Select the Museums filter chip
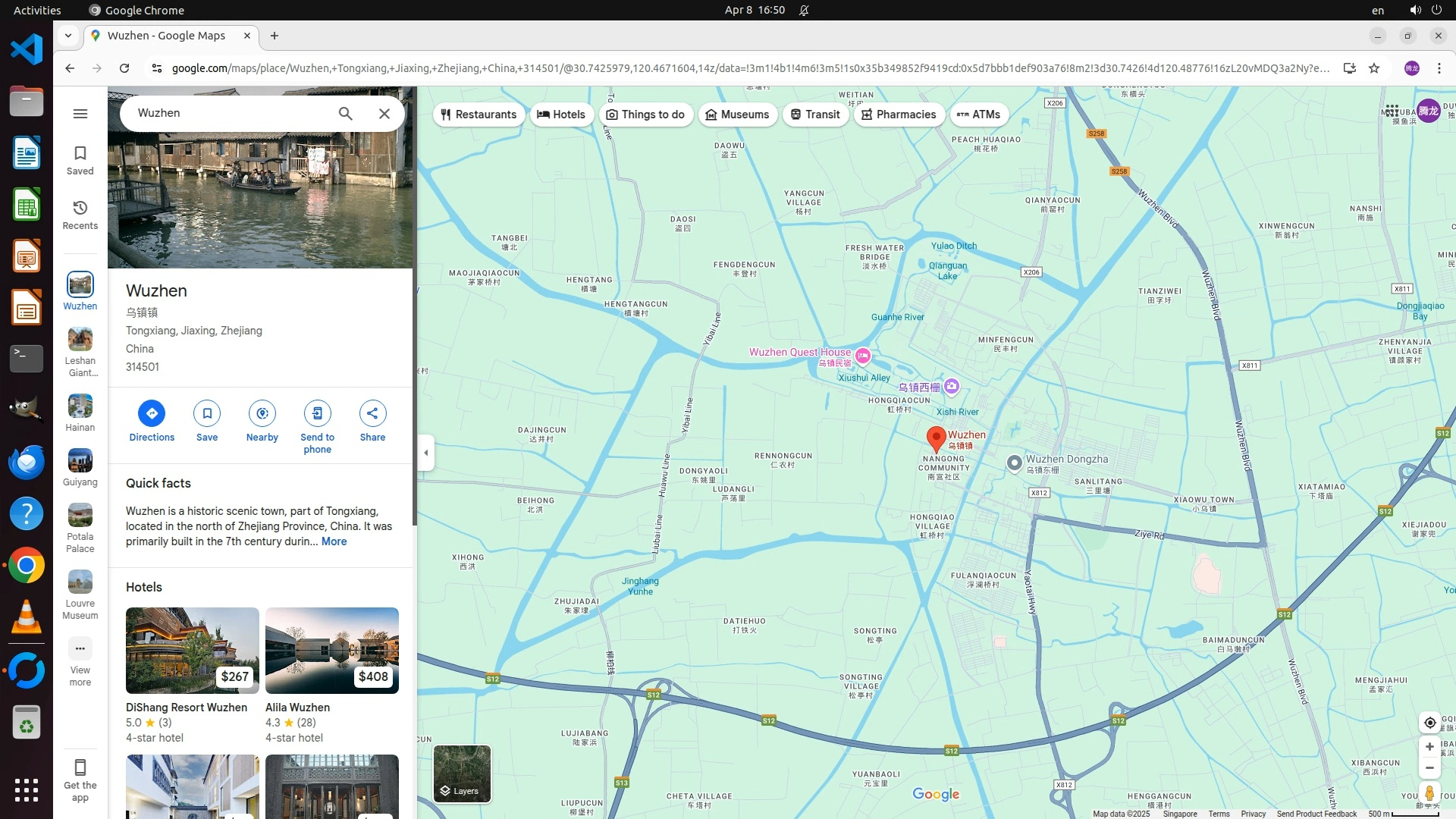This screenshot has width=1456, height=819. [x=737, y=115]
